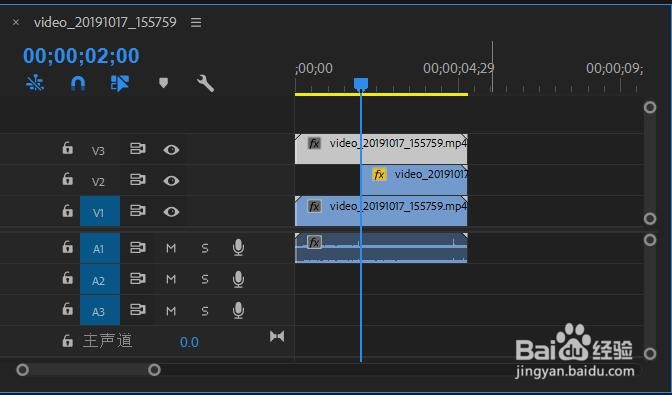Viewport: 672px width, 395px height.
Task: Toggle lock on audio track A2
Action: pyautogui.click(x=67, y=278)
